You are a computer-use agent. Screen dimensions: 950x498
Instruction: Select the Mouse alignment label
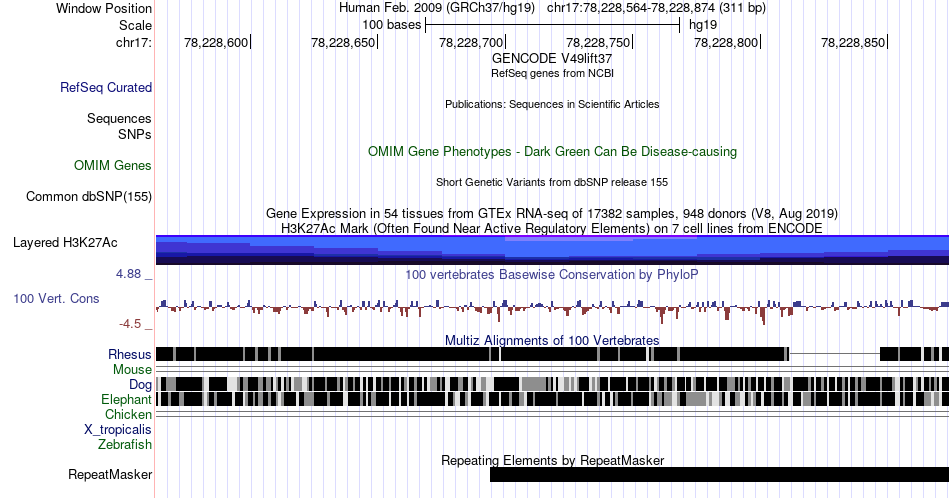tap(132, 370)
